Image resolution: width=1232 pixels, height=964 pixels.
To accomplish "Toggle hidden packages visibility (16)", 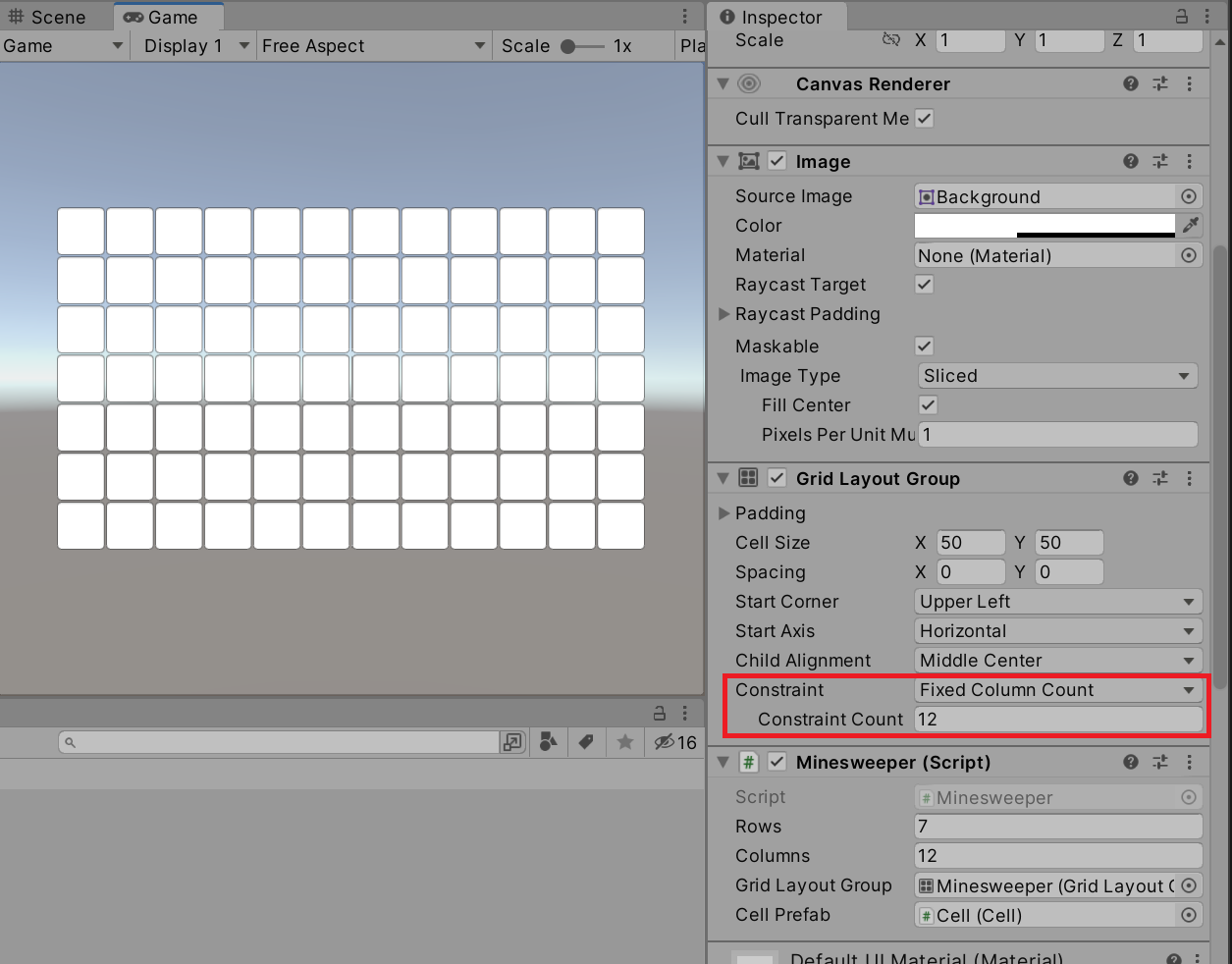I will tap(675, 742).
